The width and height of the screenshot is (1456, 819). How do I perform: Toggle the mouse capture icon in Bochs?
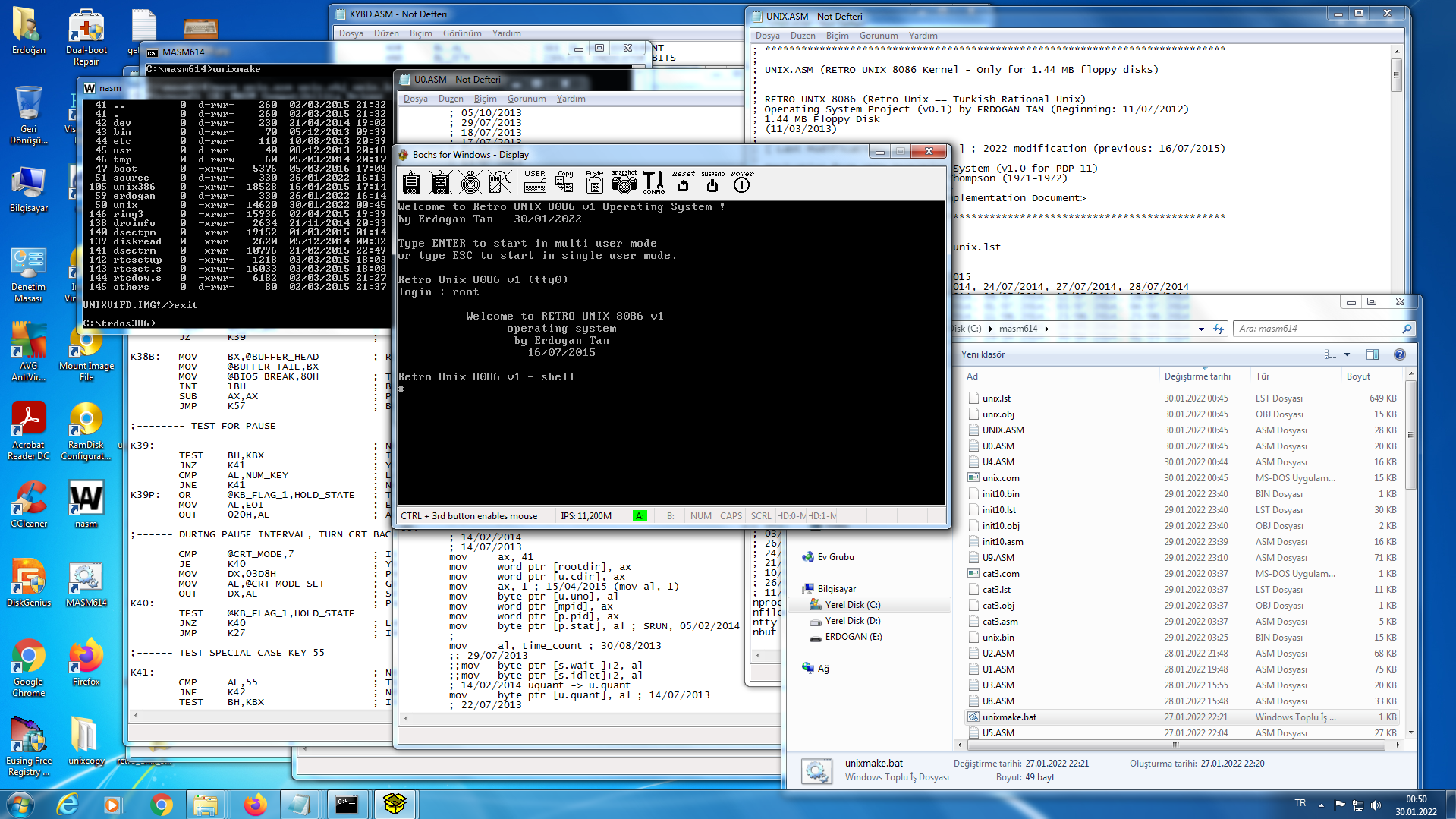pyautogui.click(x=500, y=182)
